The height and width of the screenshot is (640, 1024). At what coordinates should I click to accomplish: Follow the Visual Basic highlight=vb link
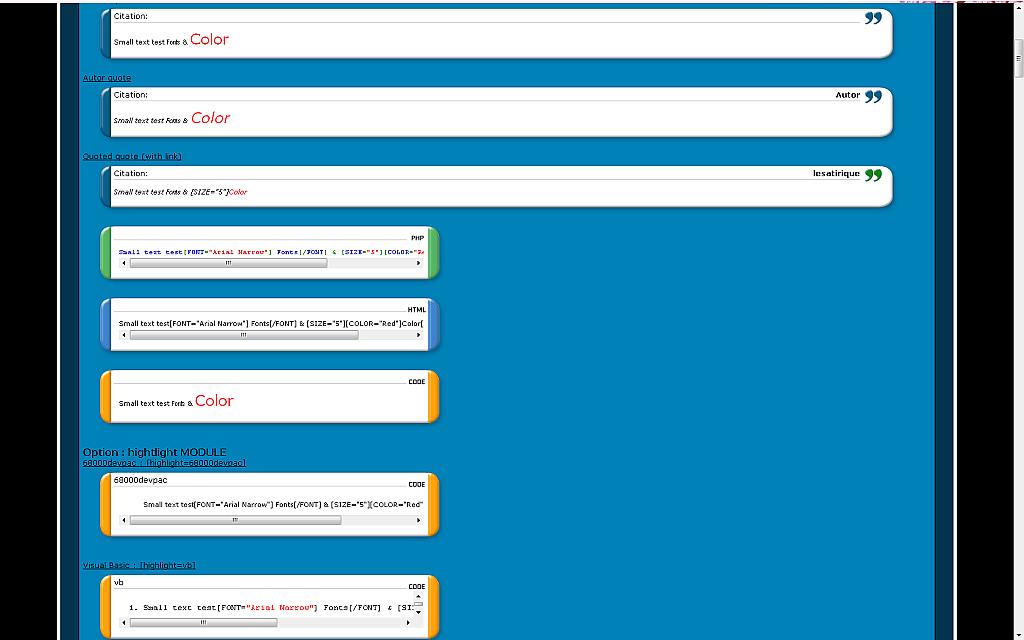(139, 565)
